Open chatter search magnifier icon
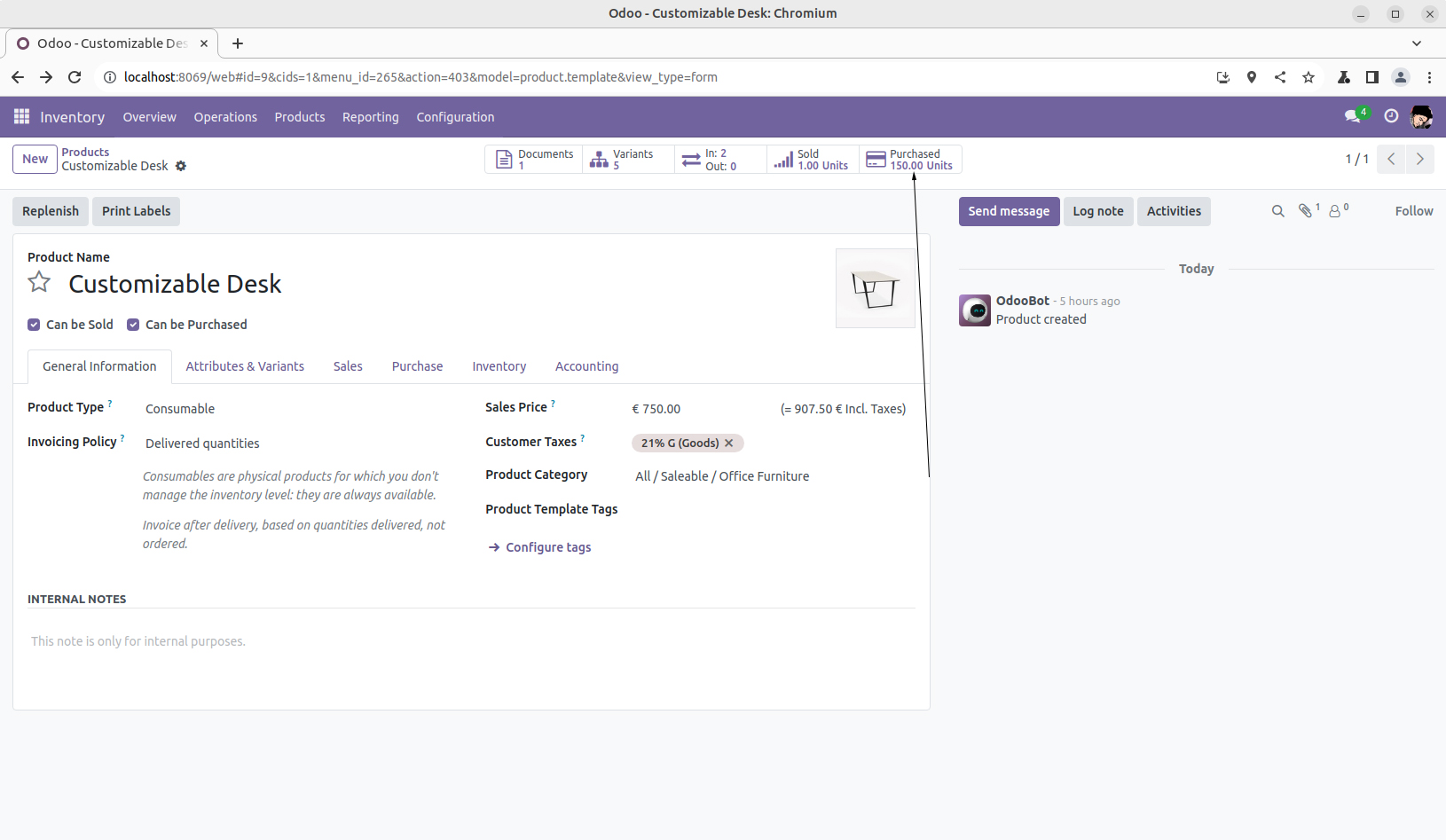Screen dimensions: 1446x840 [1277, 211]
